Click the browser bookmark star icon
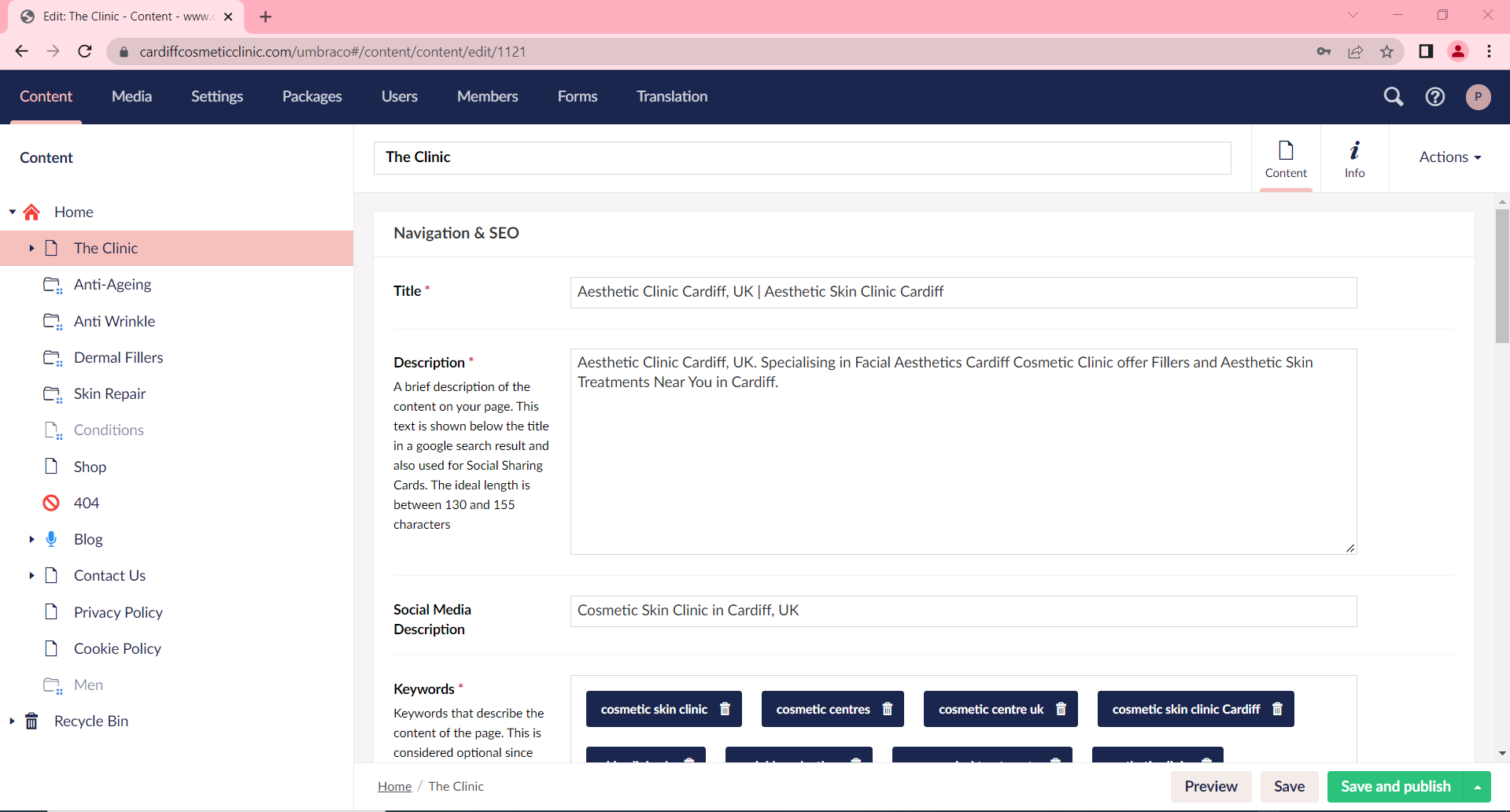This screenshot has width=1510, height=812. coord(1386,52)
